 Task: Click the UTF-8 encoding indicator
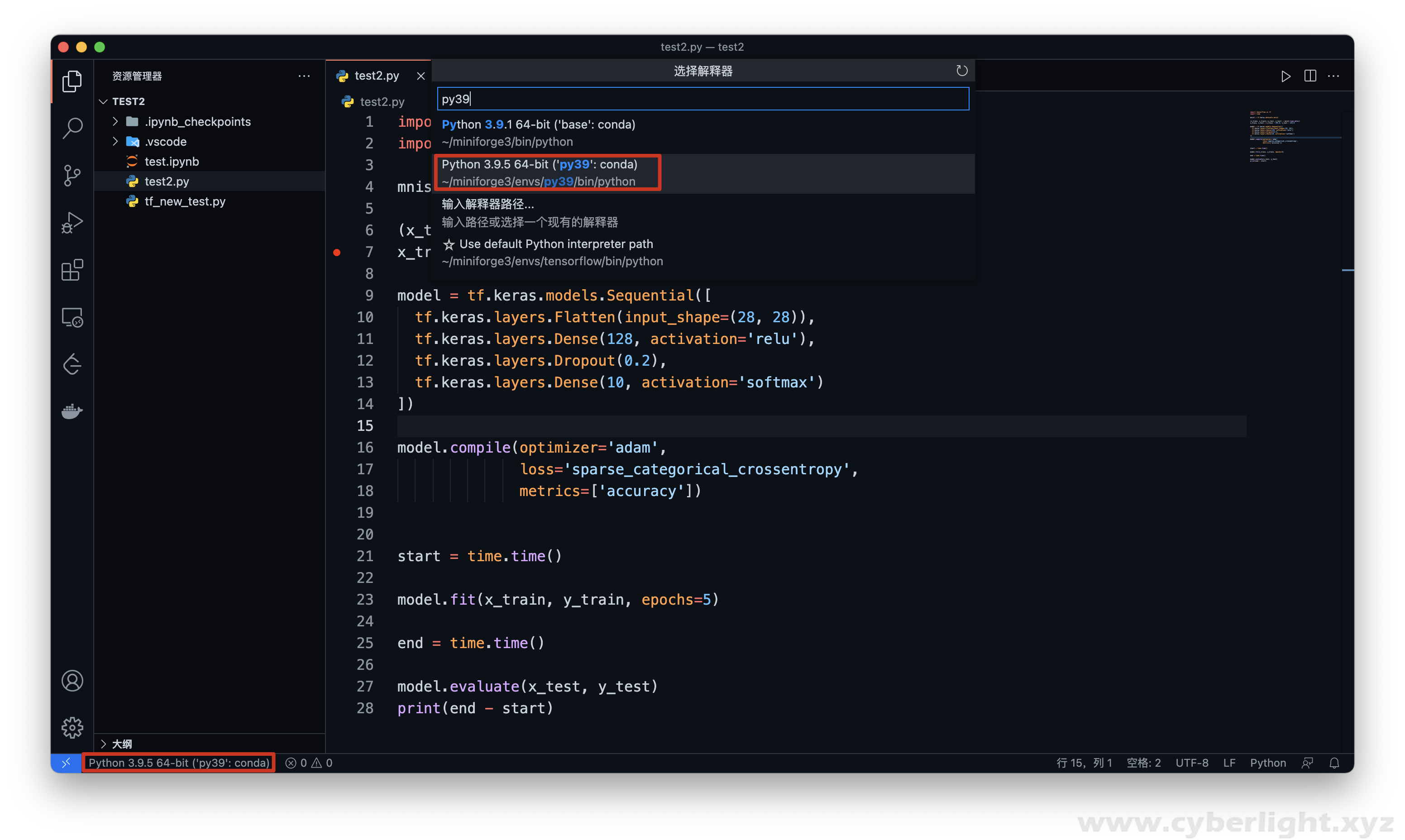tap(1192, 763)
